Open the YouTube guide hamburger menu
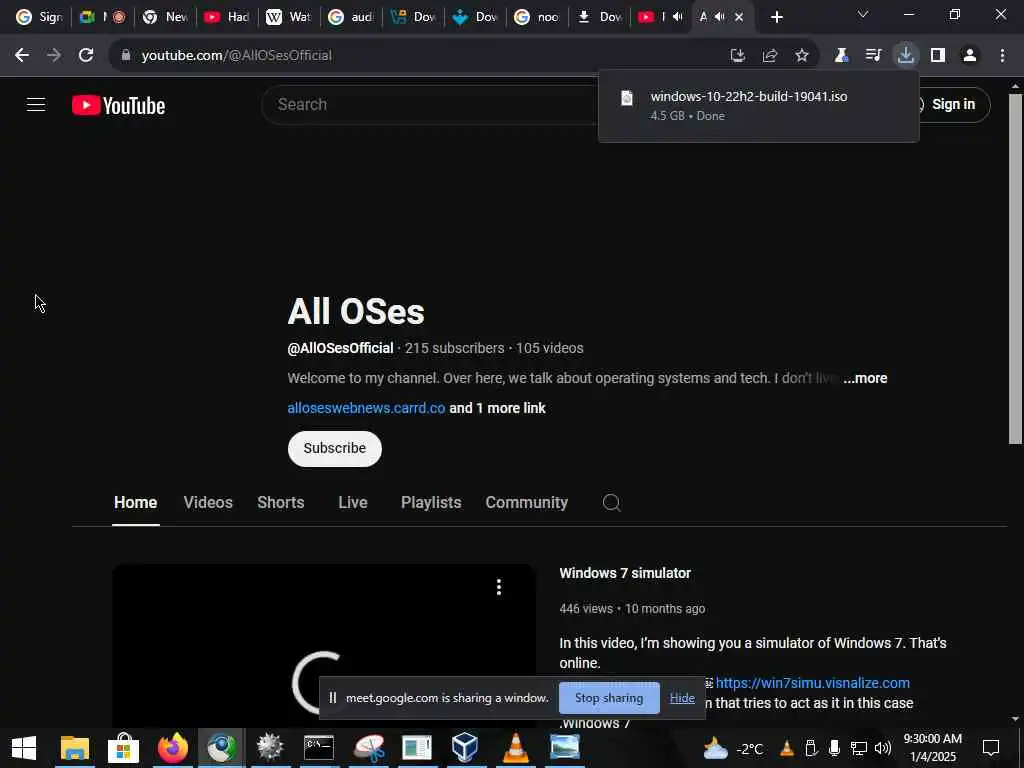This screenshot has width=1024, height=768. [36, 104]
